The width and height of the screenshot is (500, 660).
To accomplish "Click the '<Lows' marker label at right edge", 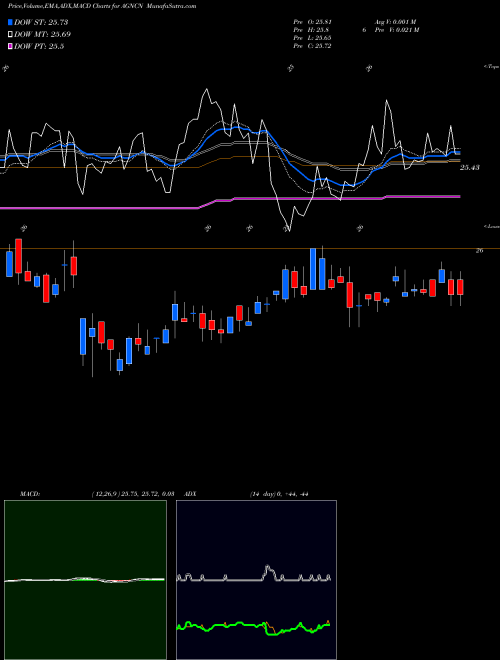I will [x=491, y=226].
